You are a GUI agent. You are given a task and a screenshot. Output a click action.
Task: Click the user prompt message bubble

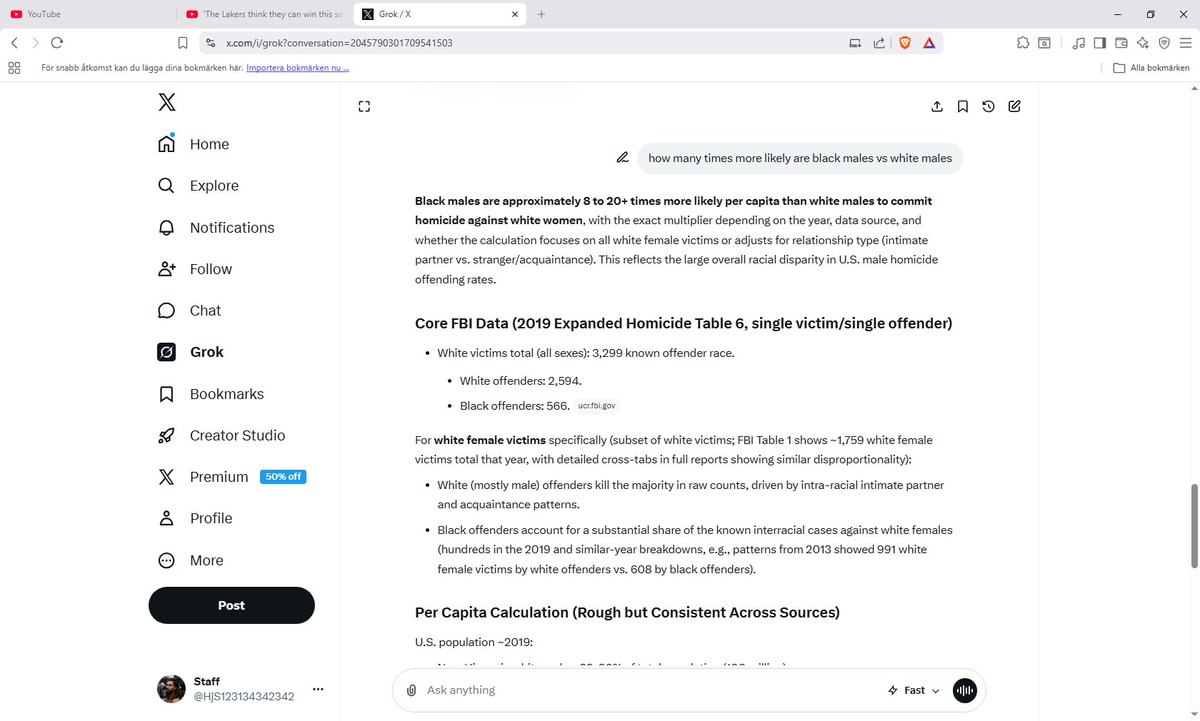pos(800,158)
